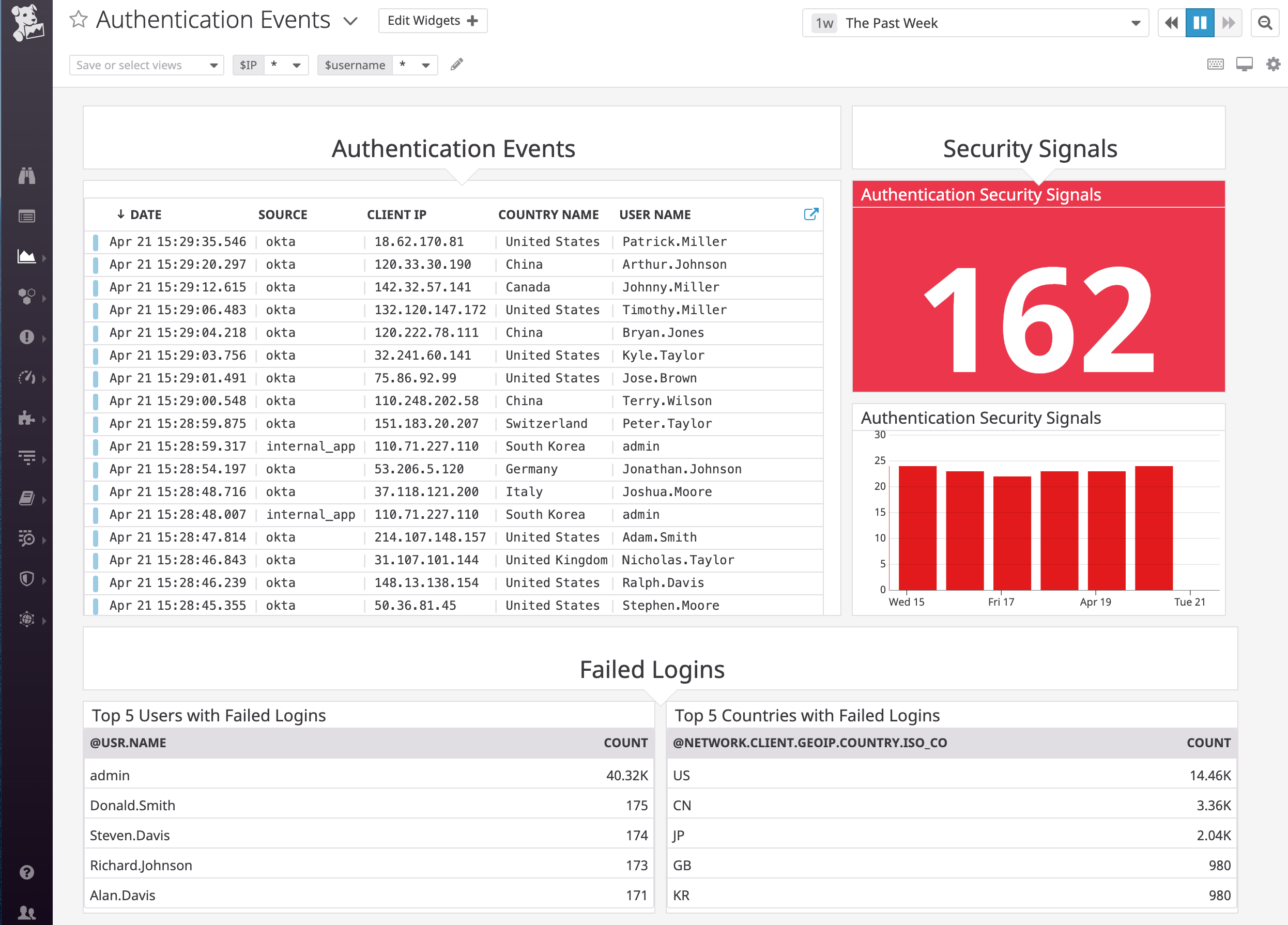Star the Authentication Events dashboard
The height and width of the screenshot is (925, 1288).
click(79, 20)
